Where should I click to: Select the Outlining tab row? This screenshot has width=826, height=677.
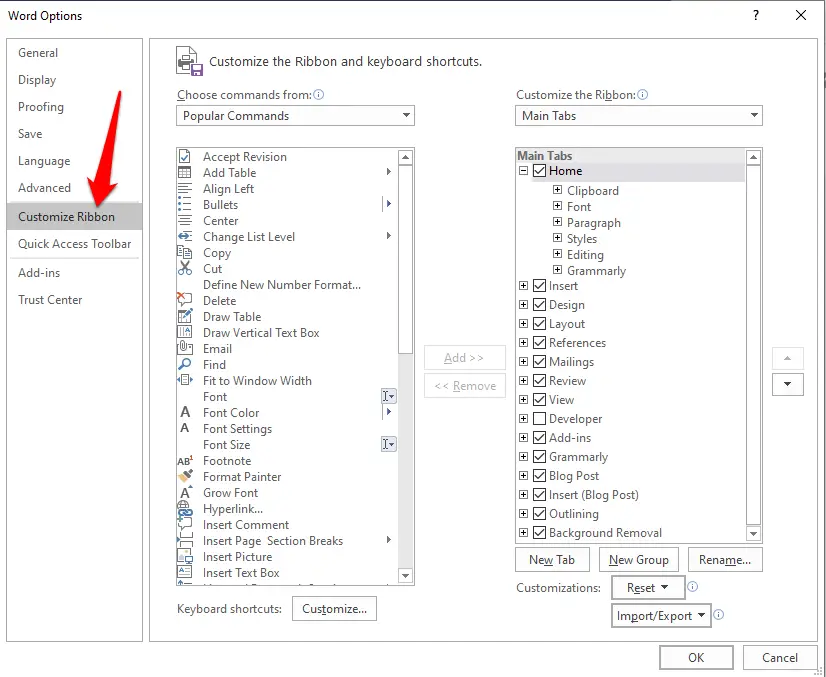pos(574,514)
